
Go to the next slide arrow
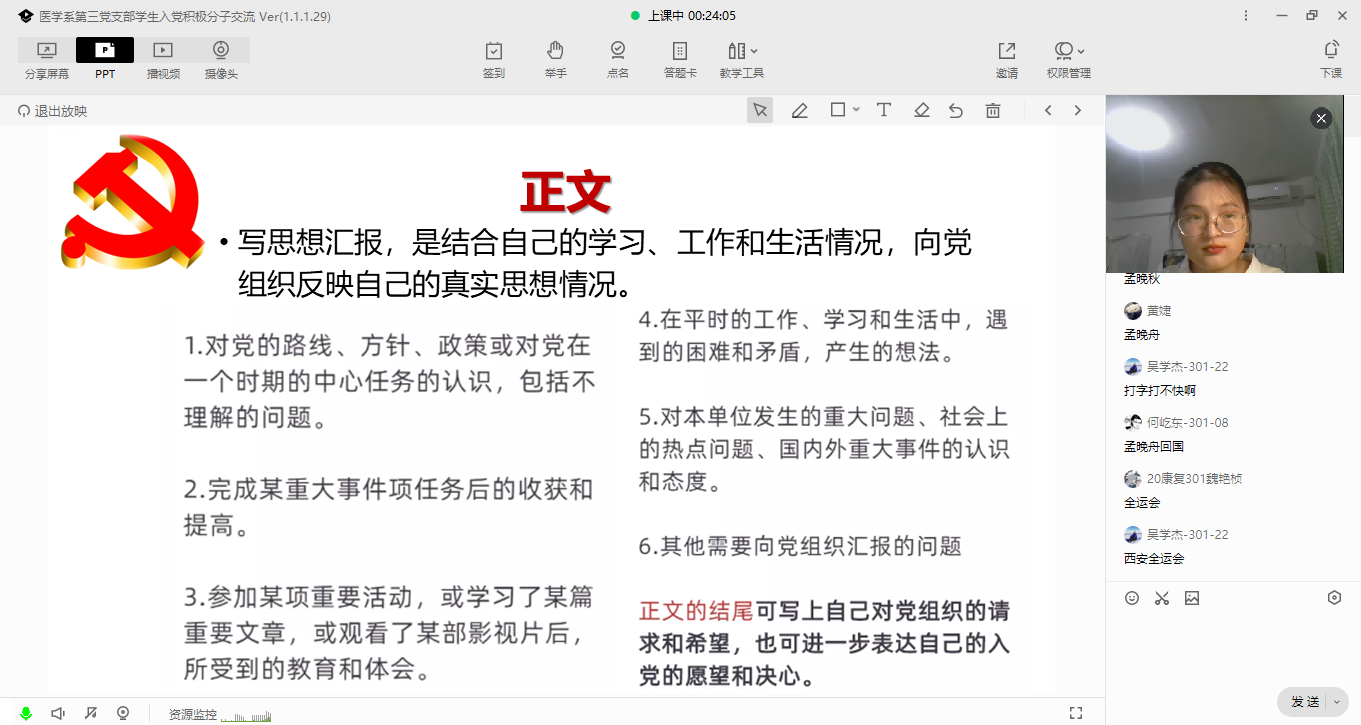tap(1078, 111)
